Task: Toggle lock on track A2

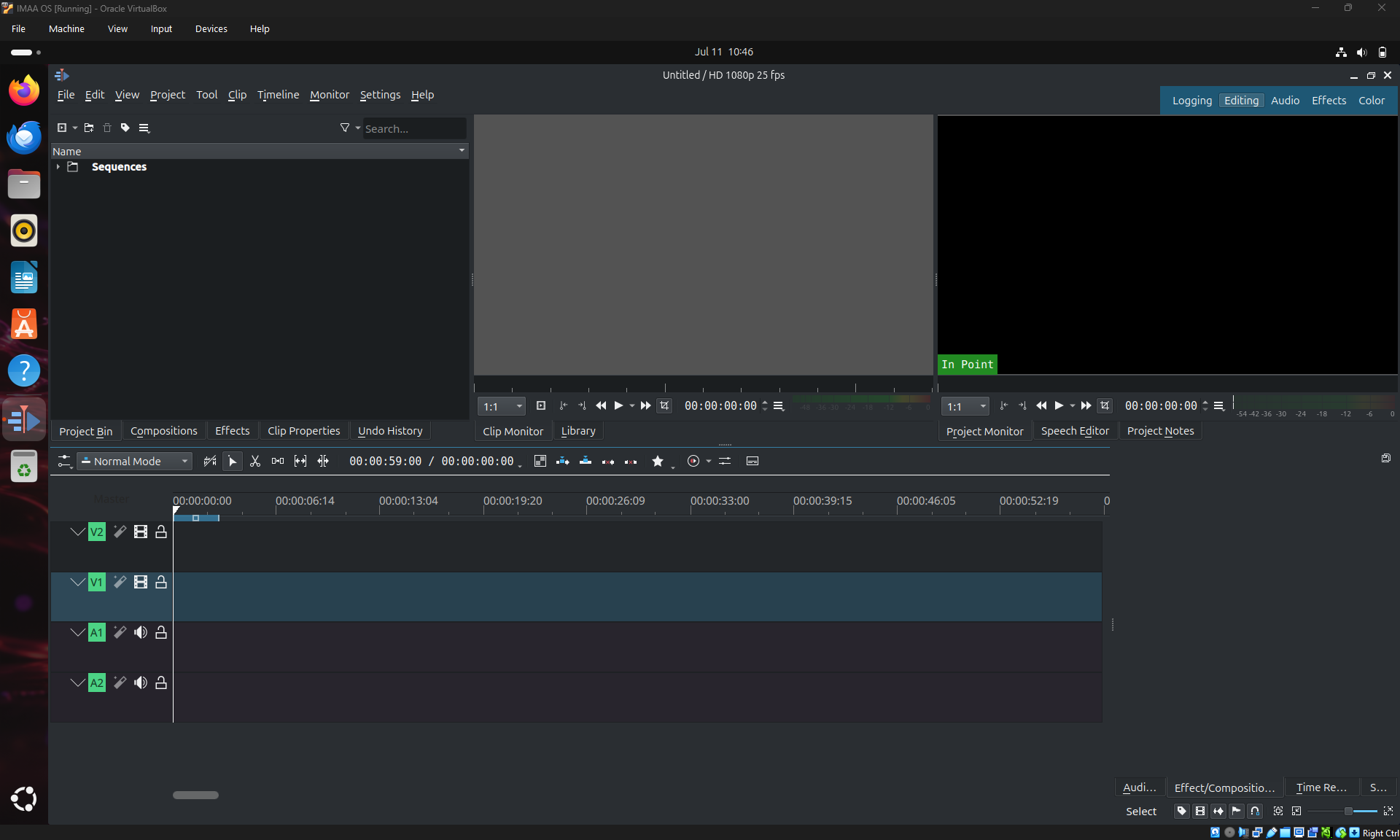Action: tap(161, 682)
